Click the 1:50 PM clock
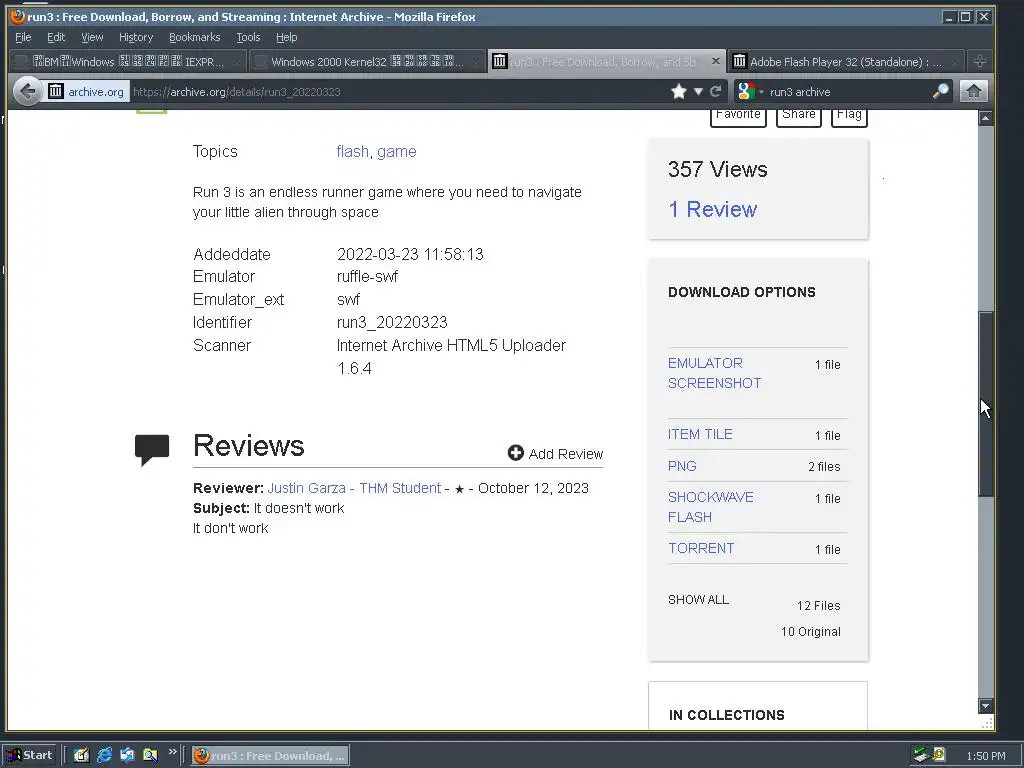Image resolution: width=1024 pixels, height=768 pixels. (985, 756)
